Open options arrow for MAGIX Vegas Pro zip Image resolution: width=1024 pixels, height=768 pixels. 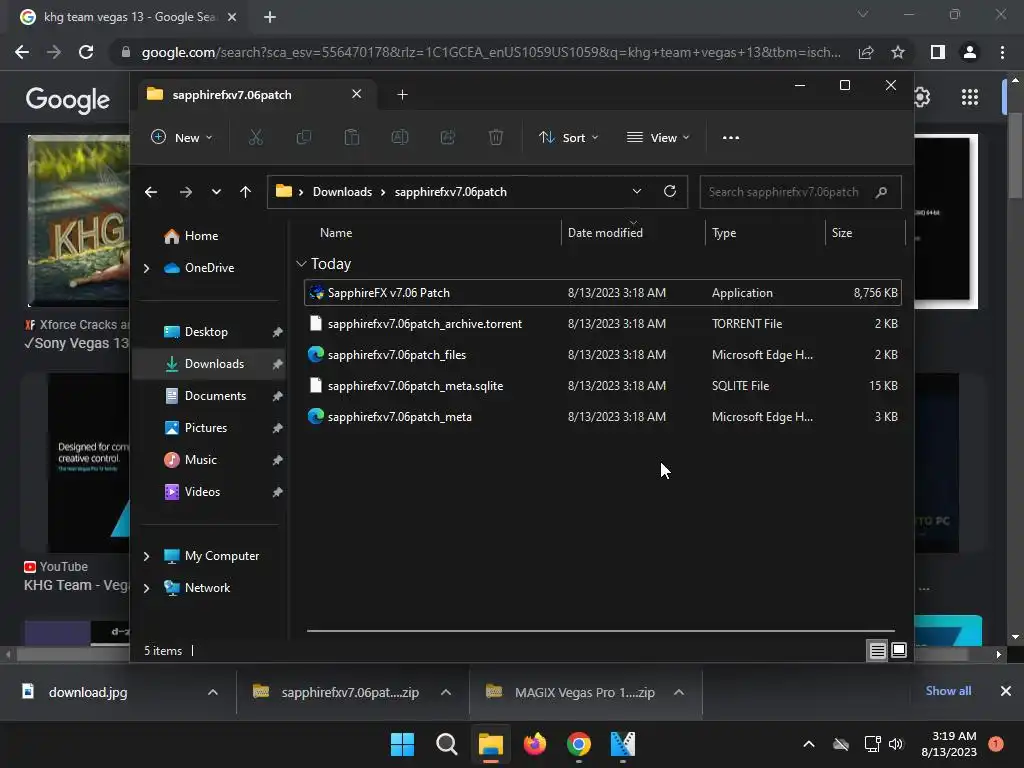[679, 692]
